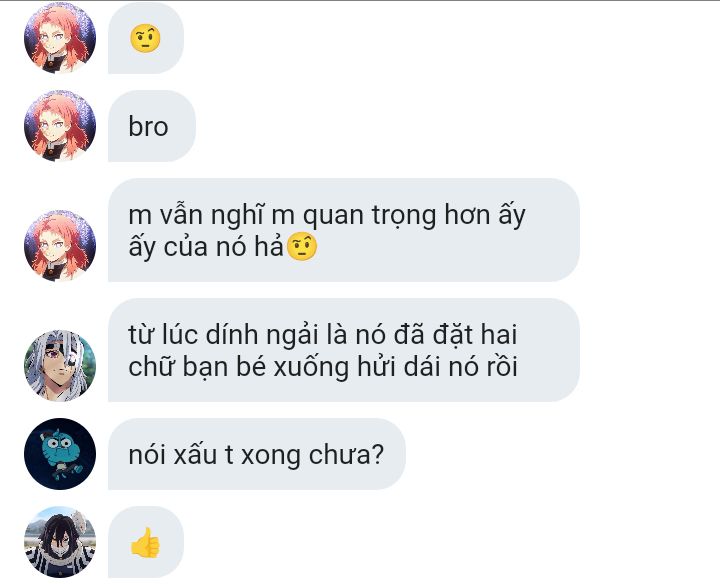Click the line "m vẫn nghĩ m quan trọng hơn ấy"
The image size is (720, 584).
pos(327,215)
